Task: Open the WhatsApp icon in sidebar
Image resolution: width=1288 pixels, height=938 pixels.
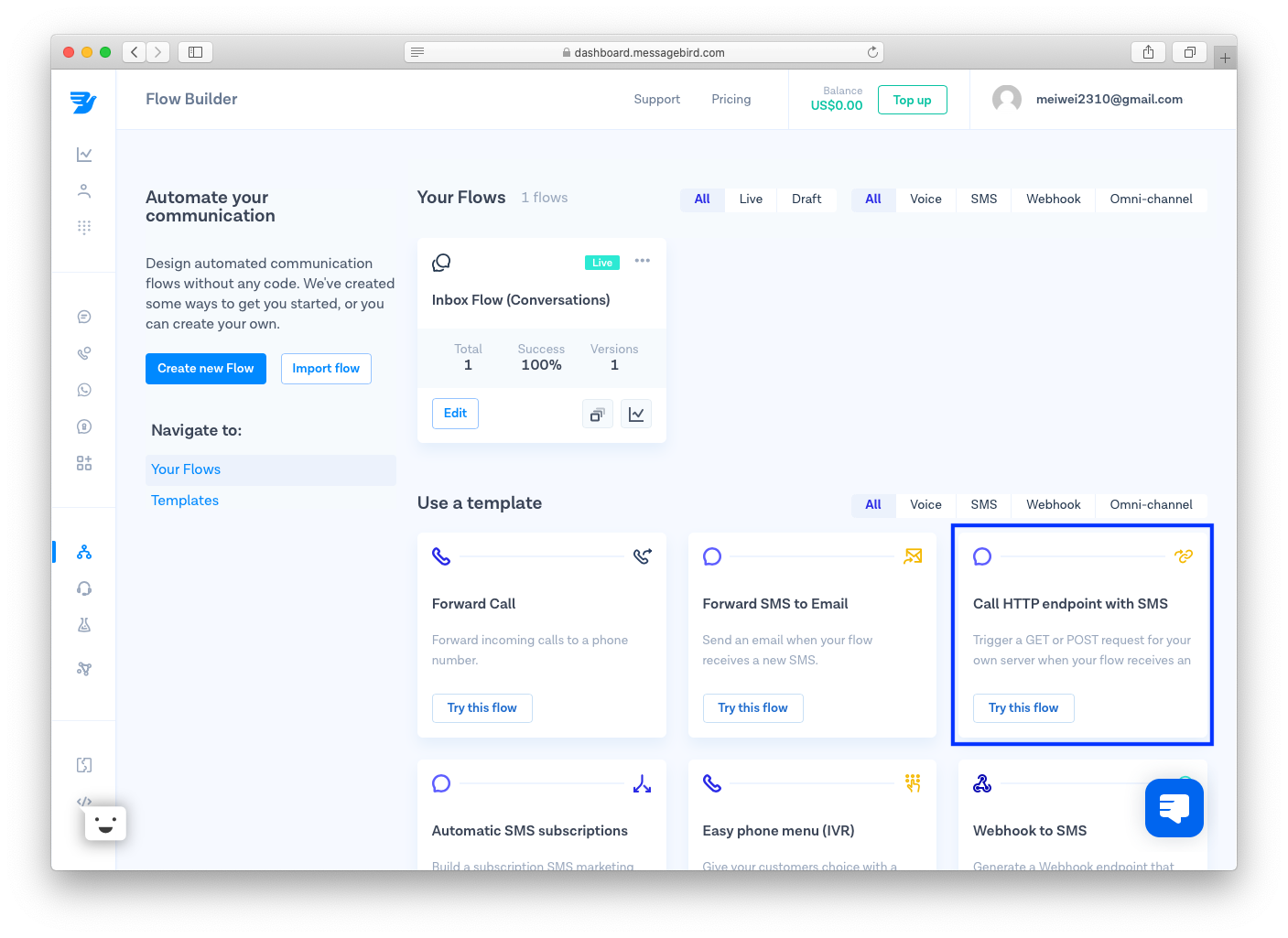Action: point(84,390)
